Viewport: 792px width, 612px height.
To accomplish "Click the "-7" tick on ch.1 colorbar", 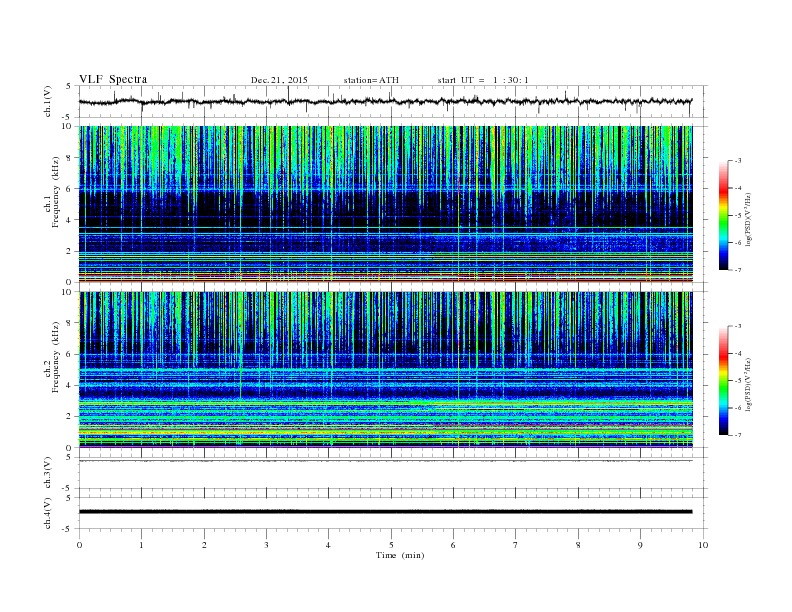I will point(738,270).
